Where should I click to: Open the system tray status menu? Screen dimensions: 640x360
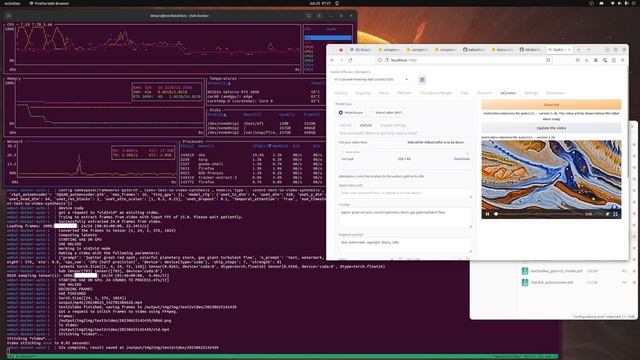click(x=623, y=3)
